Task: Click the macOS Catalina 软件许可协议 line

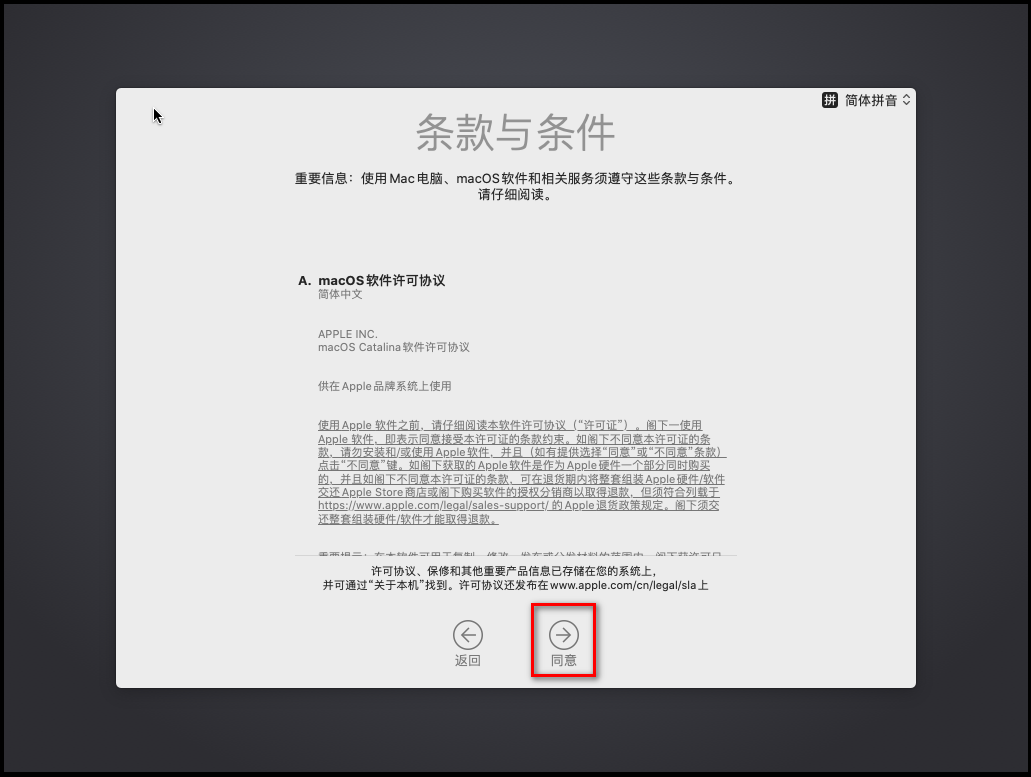Action: (394, 347)
